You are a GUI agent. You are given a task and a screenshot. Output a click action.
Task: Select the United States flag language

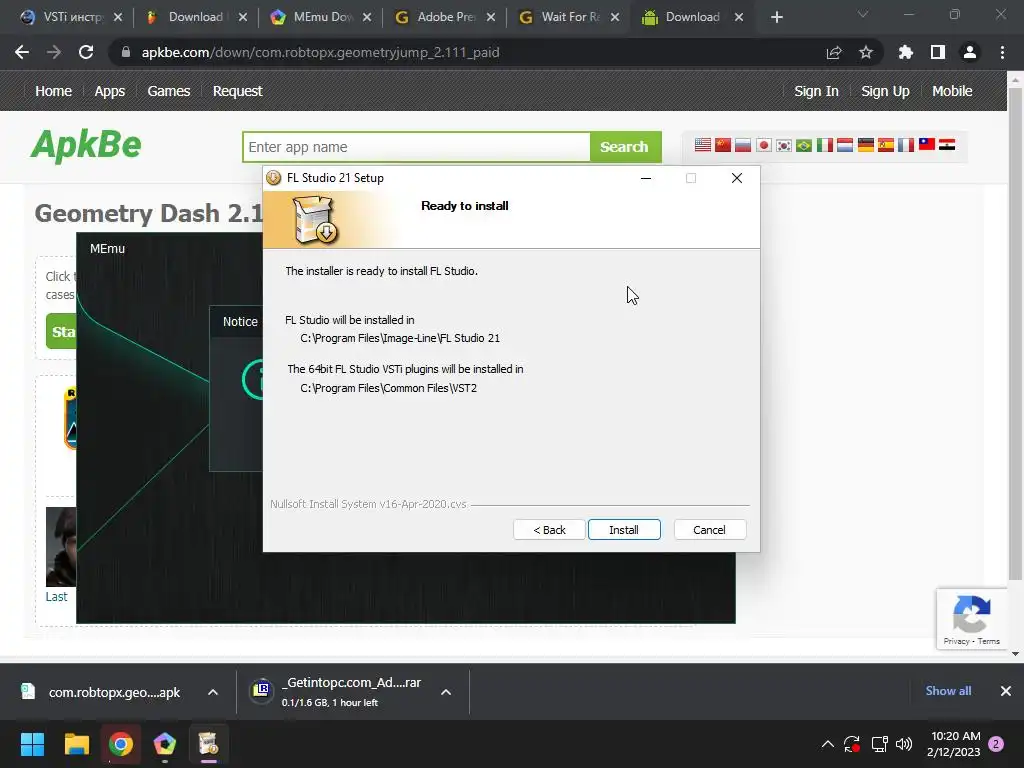[x=703, y=145]
